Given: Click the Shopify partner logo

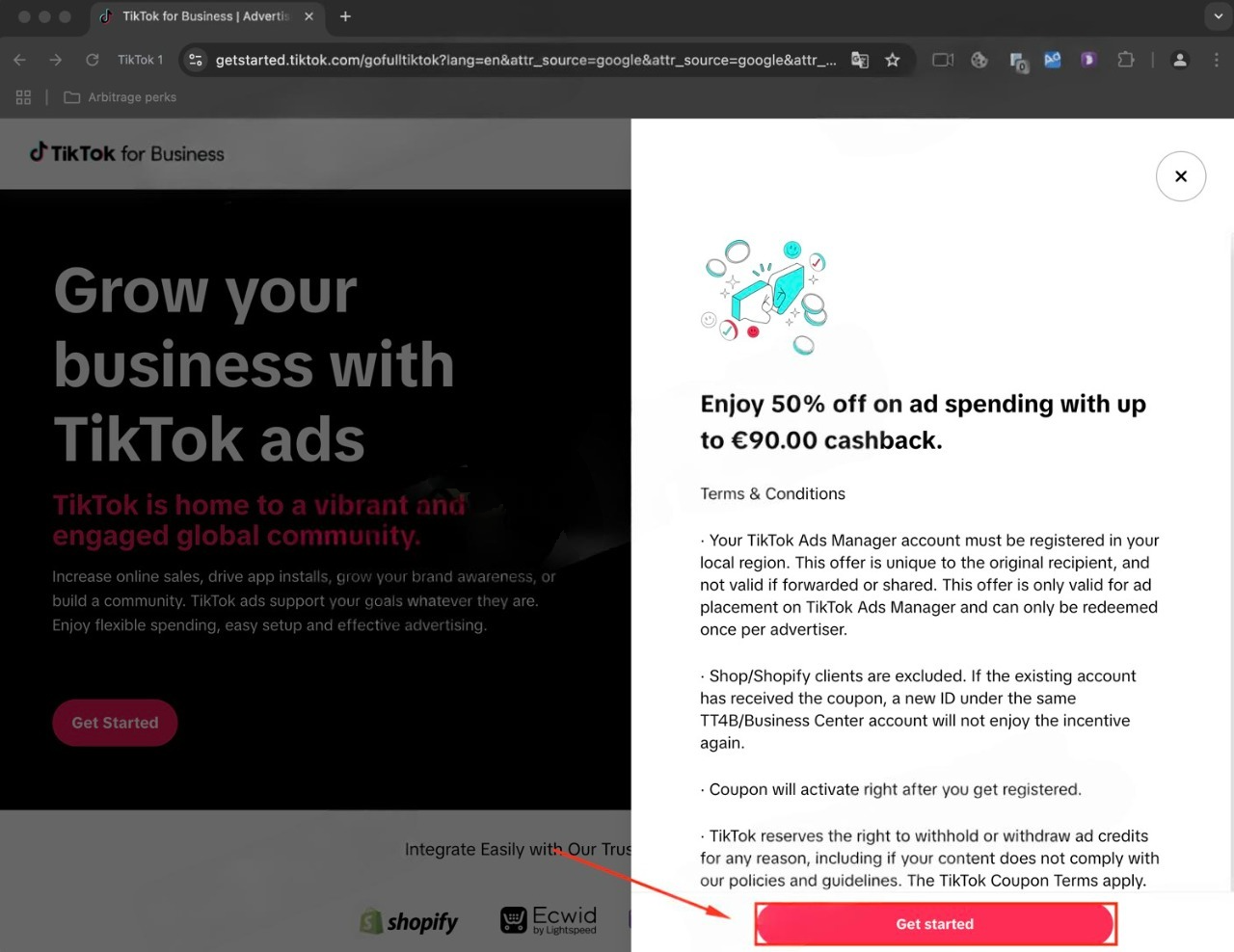Looking at the screenshot, I should pyautogui.click(x=409, y=922).
